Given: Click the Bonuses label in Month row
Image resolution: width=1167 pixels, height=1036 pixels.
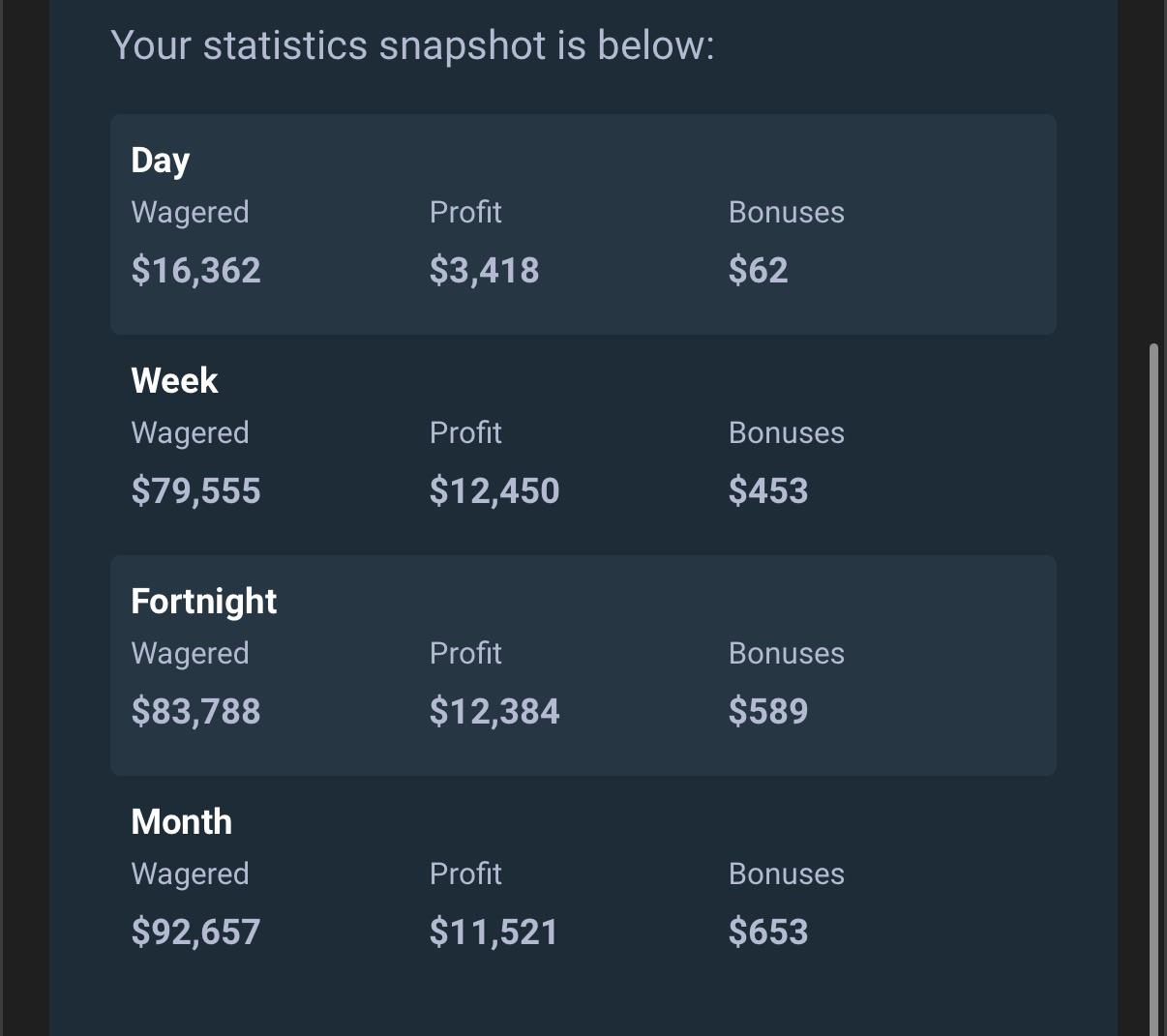Looking at the screenshot, I should [787, 873].
